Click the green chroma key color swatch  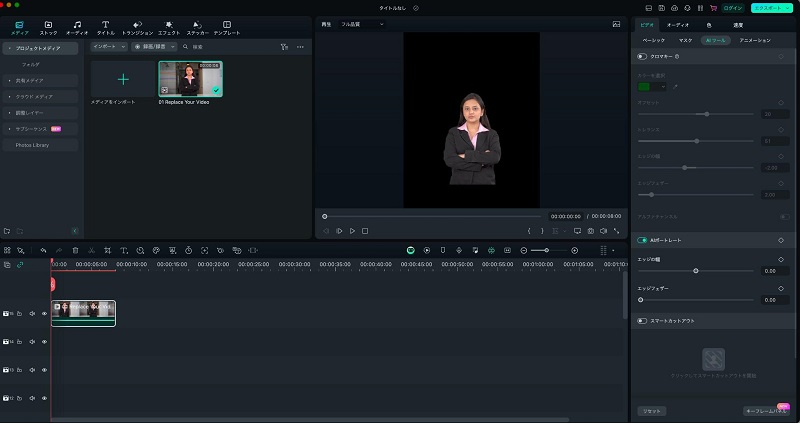644,87
